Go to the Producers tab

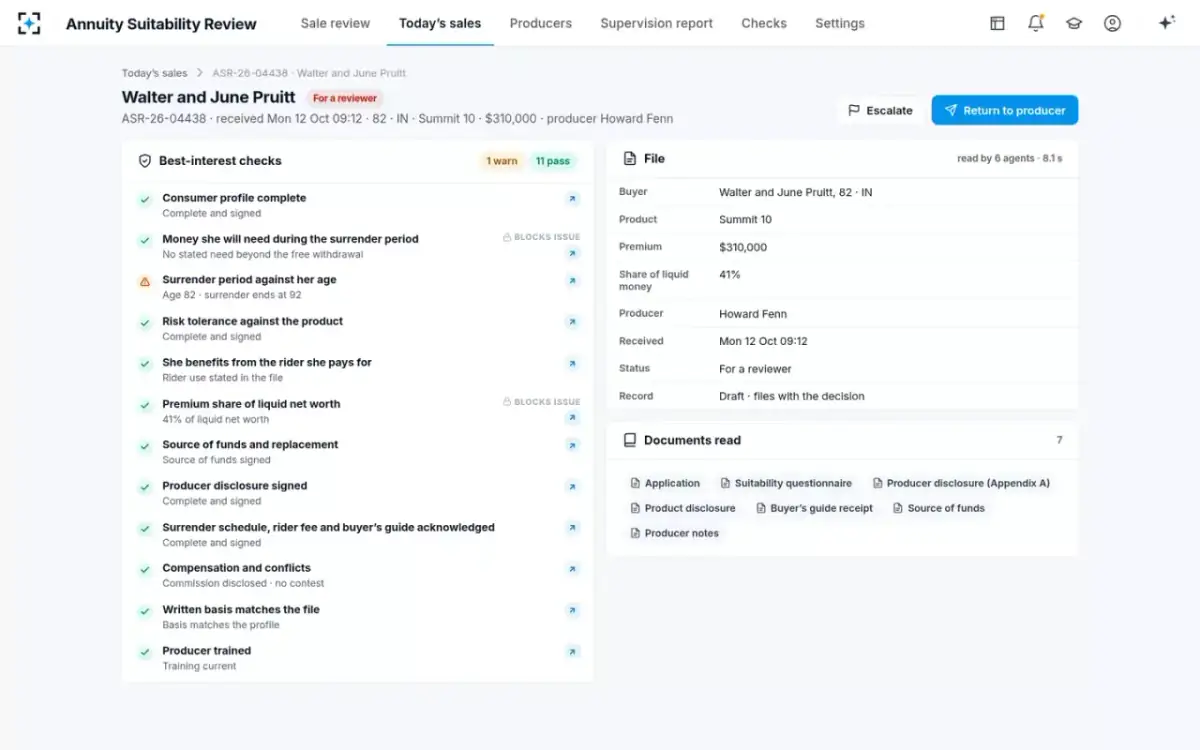click(541, 23)
